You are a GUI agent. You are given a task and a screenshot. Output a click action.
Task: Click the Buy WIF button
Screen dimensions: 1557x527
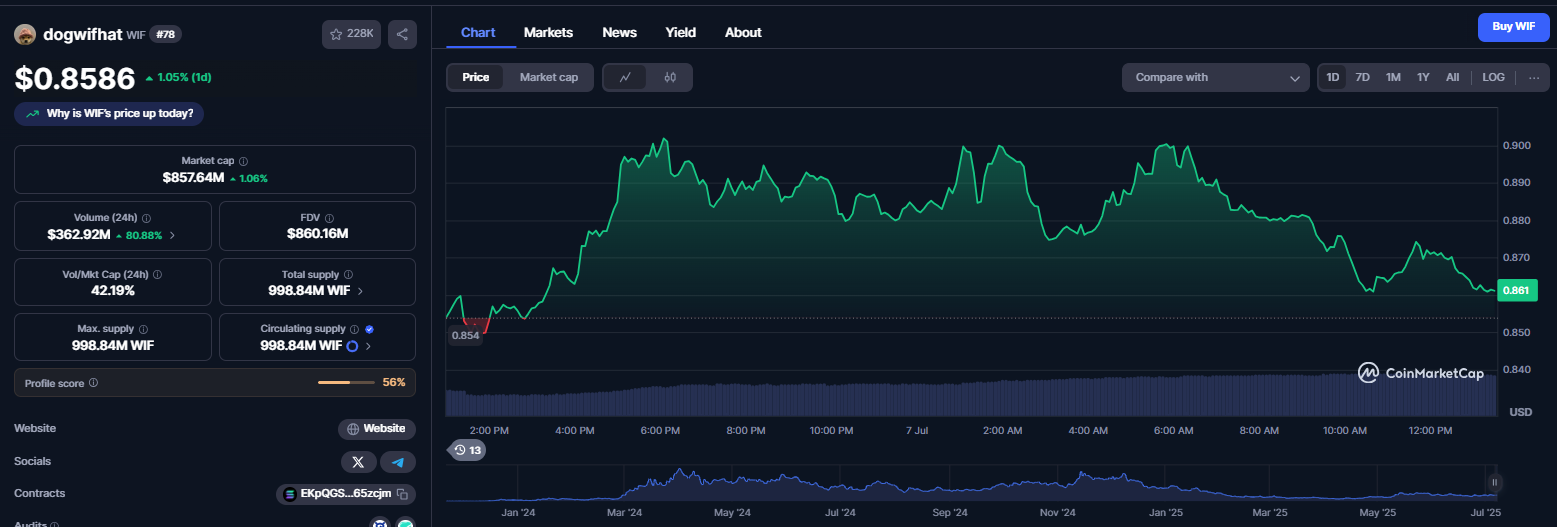1513,27
